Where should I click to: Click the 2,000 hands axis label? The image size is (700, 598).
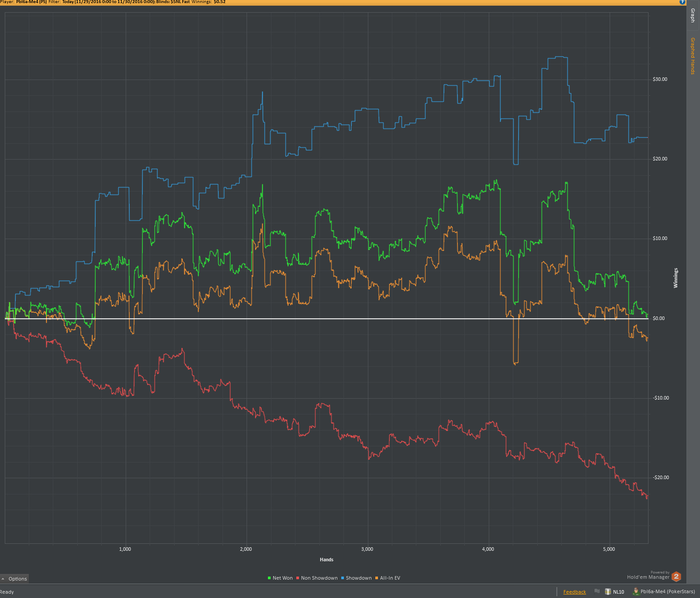pos(246,549)
